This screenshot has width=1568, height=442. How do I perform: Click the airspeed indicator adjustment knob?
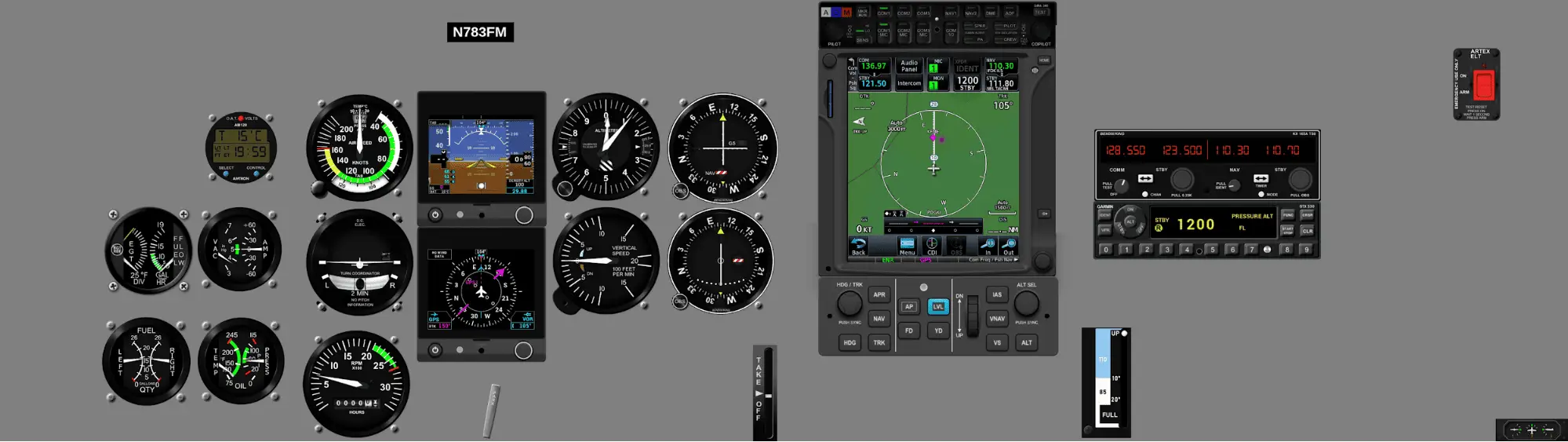click(x=318, y=188)
